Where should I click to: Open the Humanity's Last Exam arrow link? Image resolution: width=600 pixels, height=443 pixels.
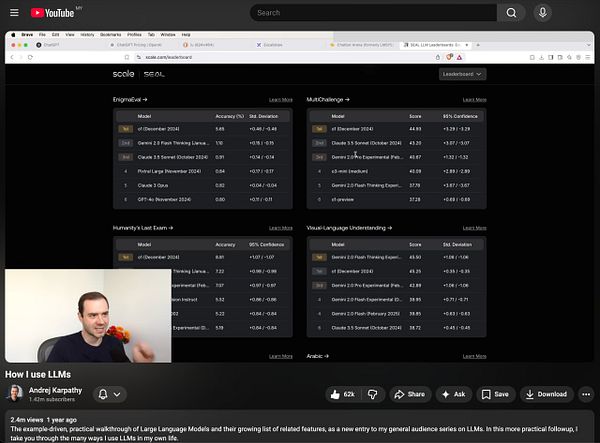pos(143,228)
